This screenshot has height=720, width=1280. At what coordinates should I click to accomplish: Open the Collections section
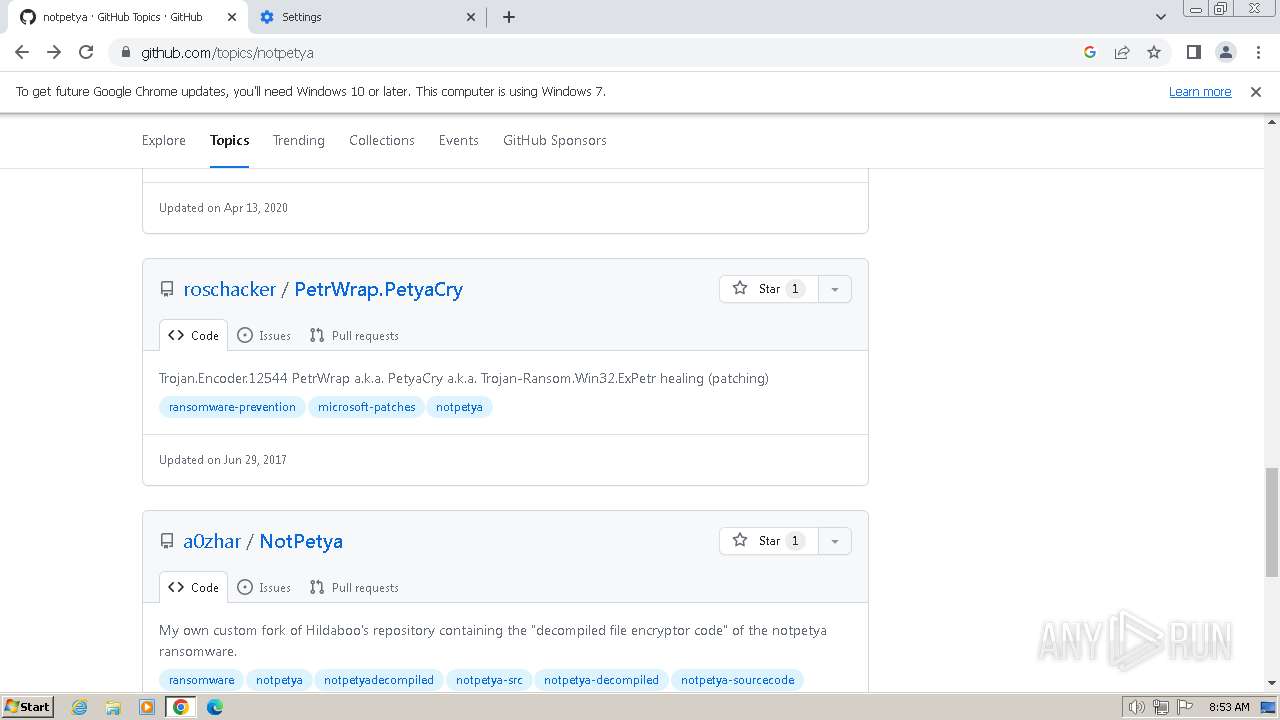(x=382, y=140)
